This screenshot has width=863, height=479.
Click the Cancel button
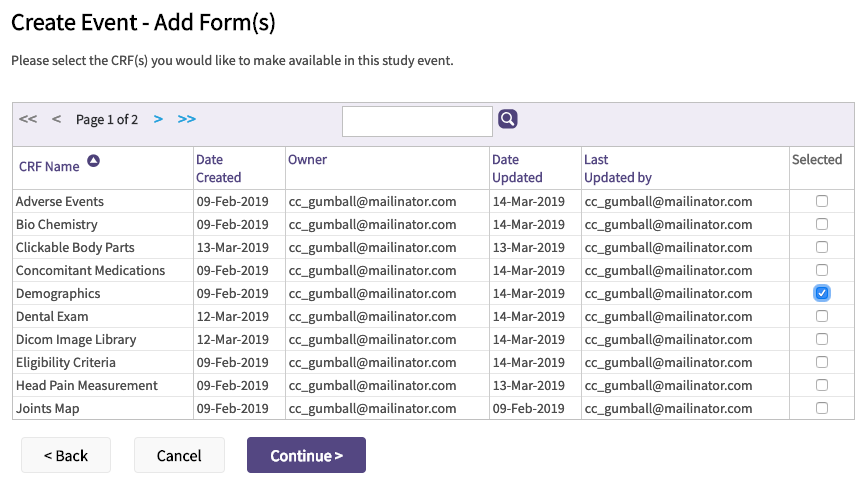click(x=179, y=455)
